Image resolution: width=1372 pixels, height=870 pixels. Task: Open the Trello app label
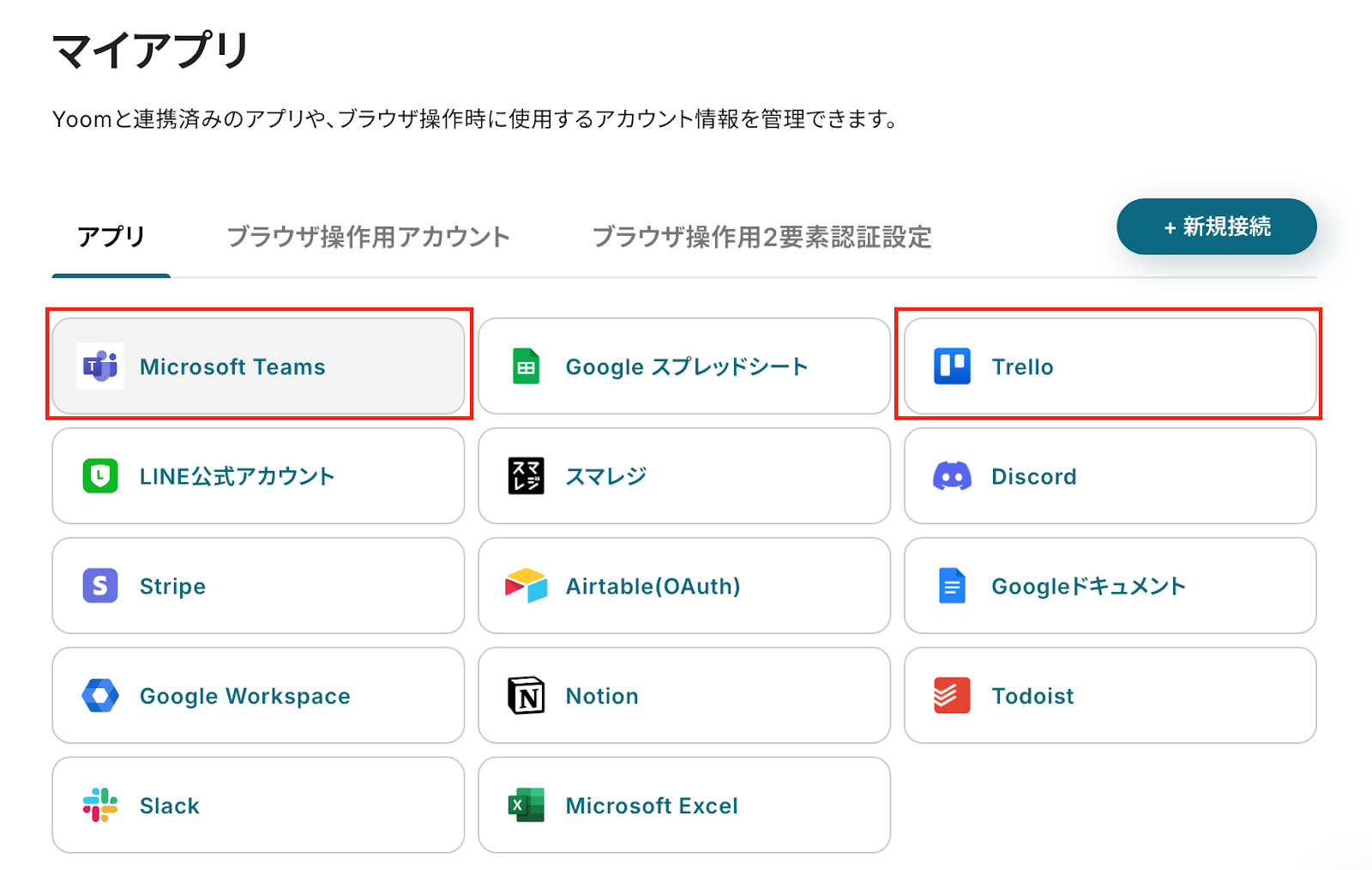[x=1023, y=367]
